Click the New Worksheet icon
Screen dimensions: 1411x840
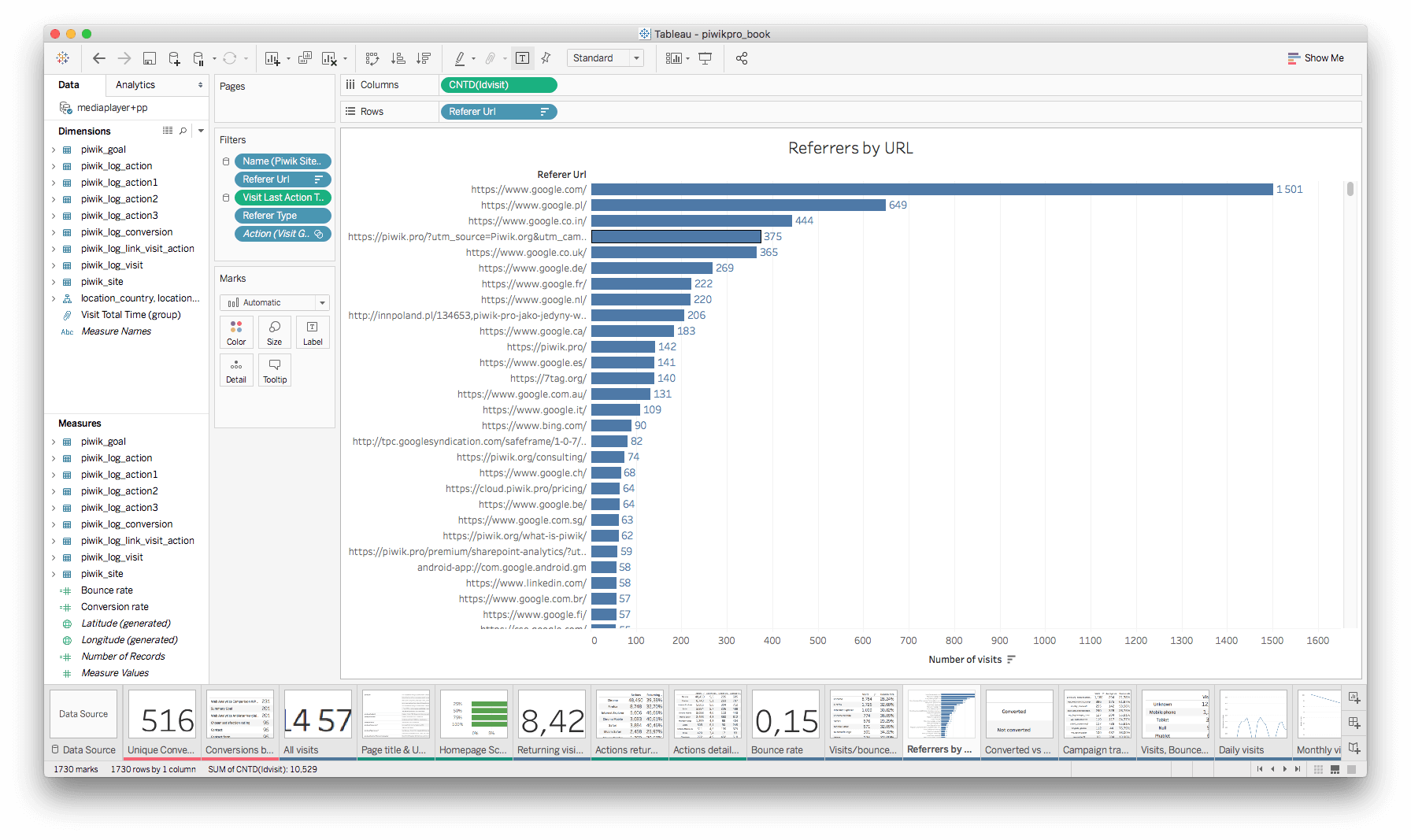[x=272, y=58]
